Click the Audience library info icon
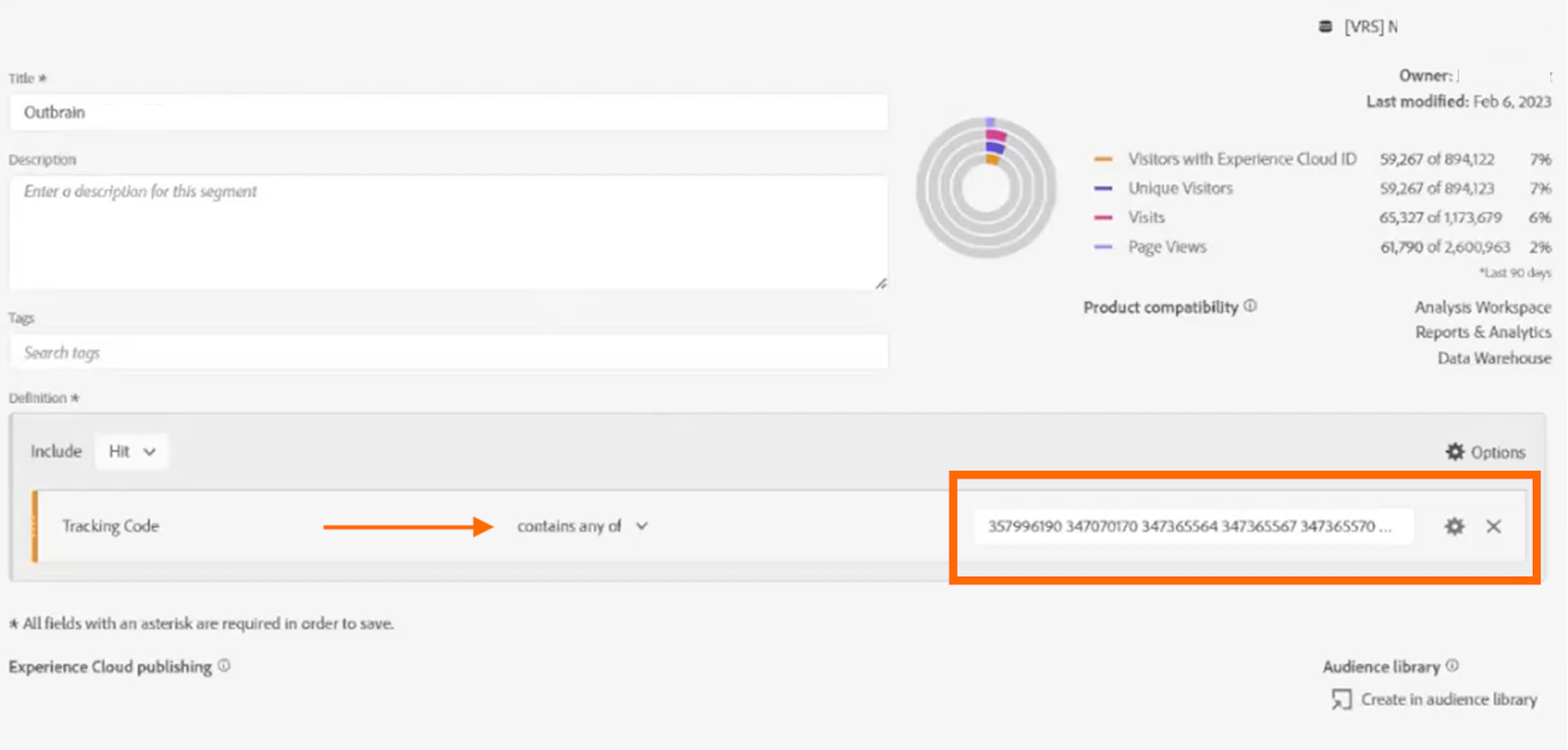The height and width of the screenshot is (750, 1568). (x=1452, y=666)
